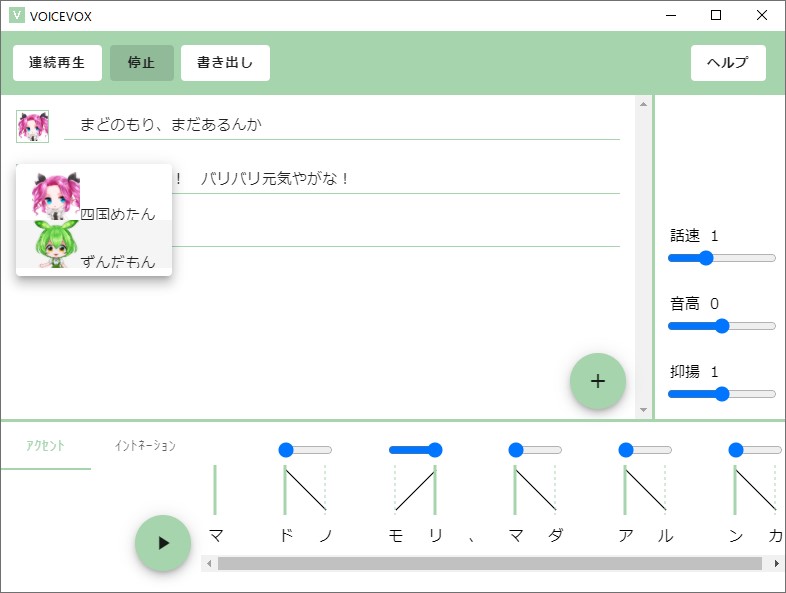Click the 抑揚 intonation scale slider

tap(722, 394)
